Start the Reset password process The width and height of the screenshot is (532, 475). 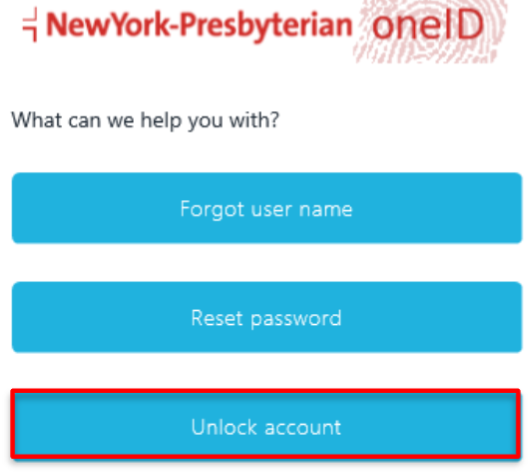tap(267, 317)
